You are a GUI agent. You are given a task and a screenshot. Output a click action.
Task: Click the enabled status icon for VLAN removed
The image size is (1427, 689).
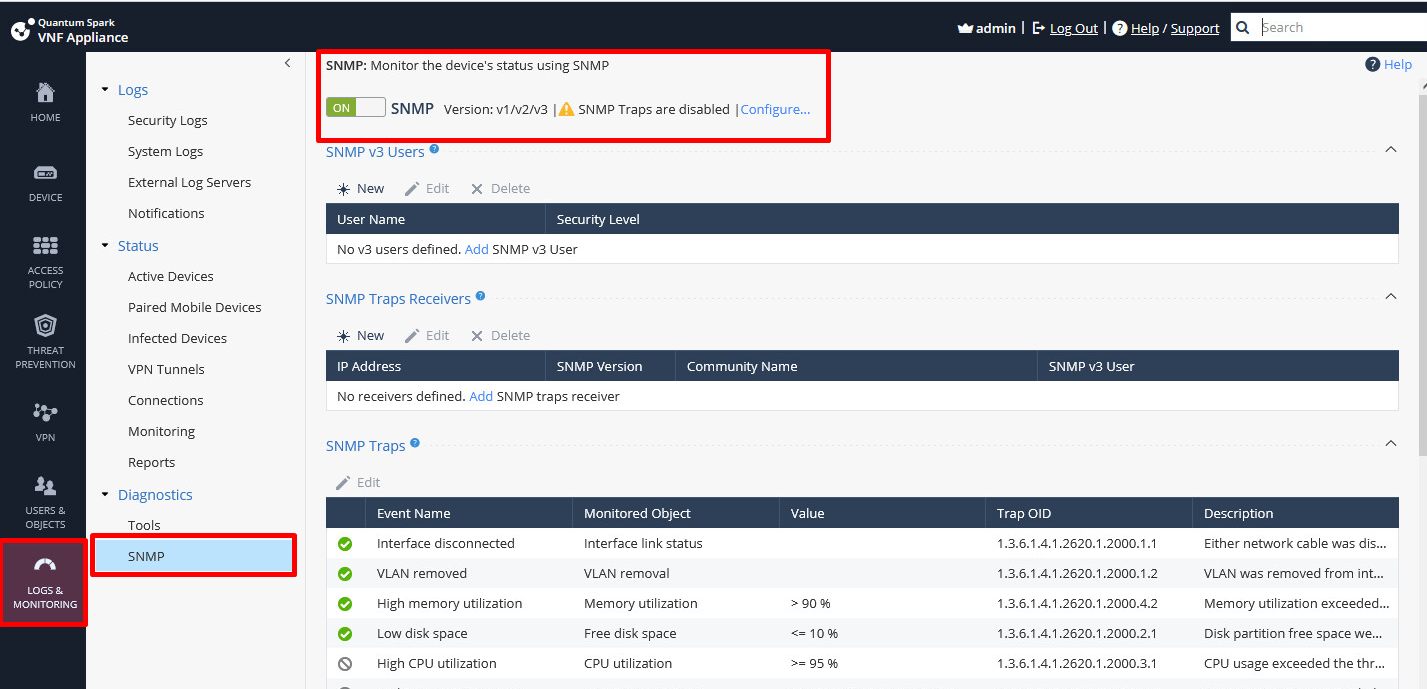[x=345, y=574]
